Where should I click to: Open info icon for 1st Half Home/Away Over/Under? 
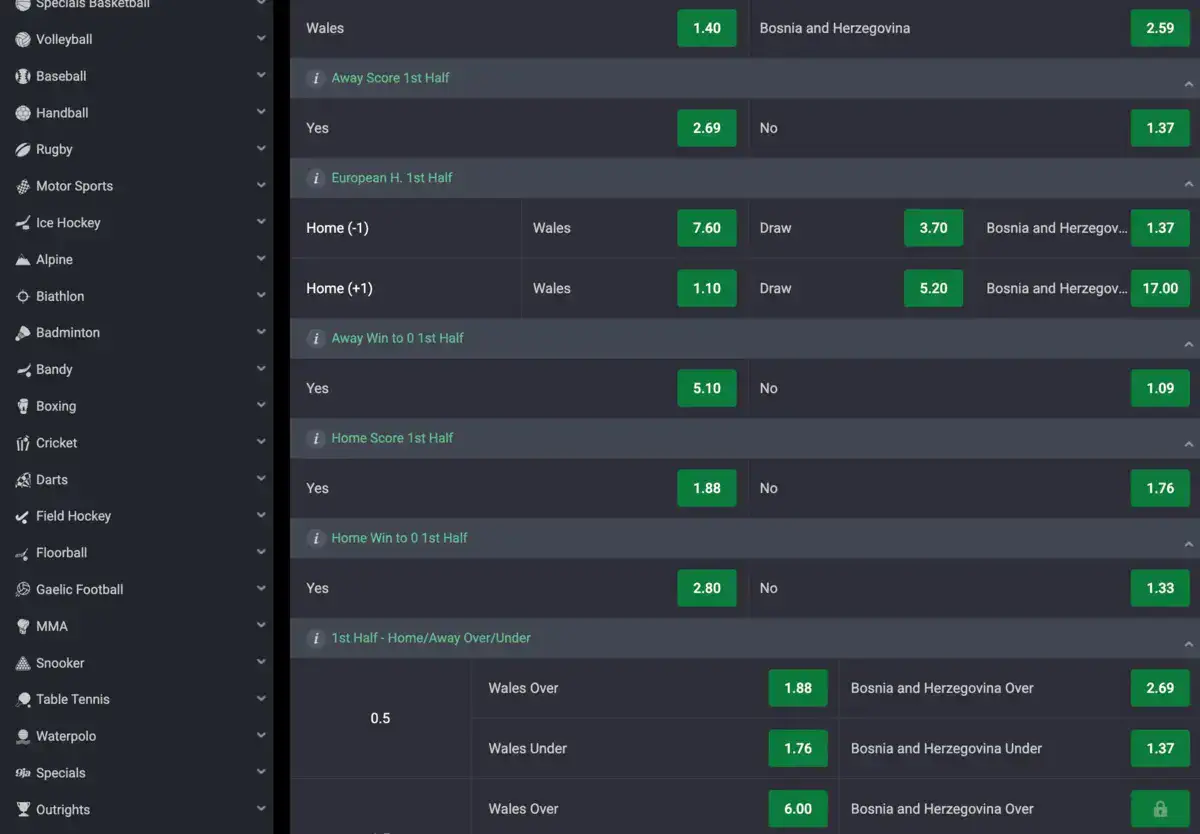click(316, 638)
